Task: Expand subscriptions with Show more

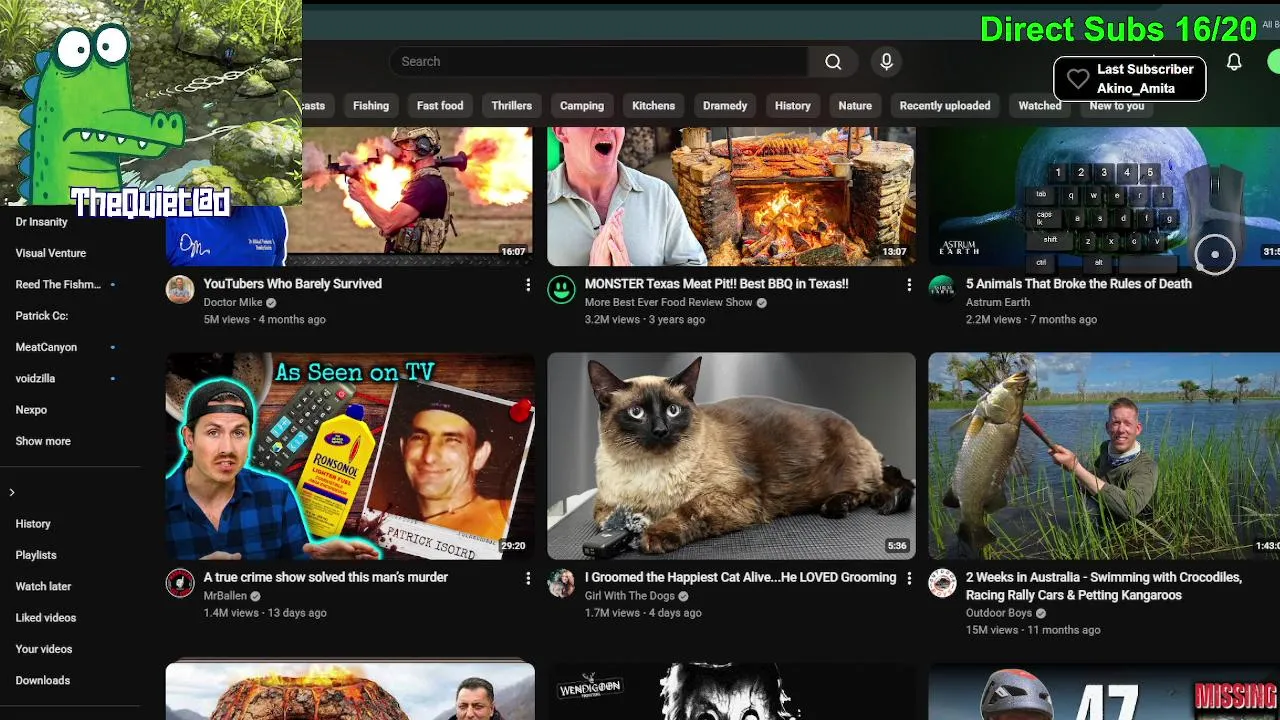Action: point(43,441)
